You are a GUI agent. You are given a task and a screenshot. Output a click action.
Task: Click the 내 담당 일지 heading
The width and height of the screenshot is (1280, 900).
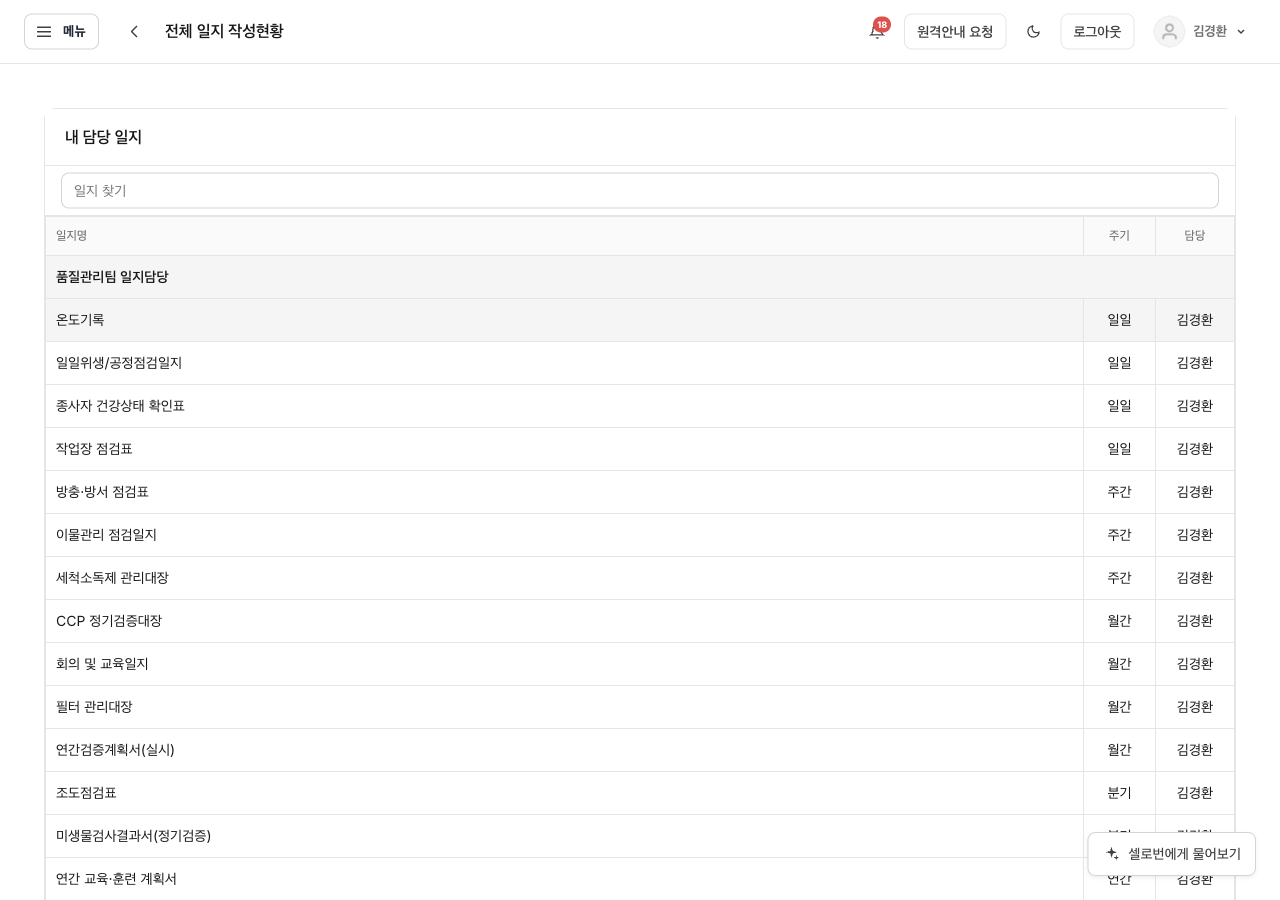tap(103, 137)
